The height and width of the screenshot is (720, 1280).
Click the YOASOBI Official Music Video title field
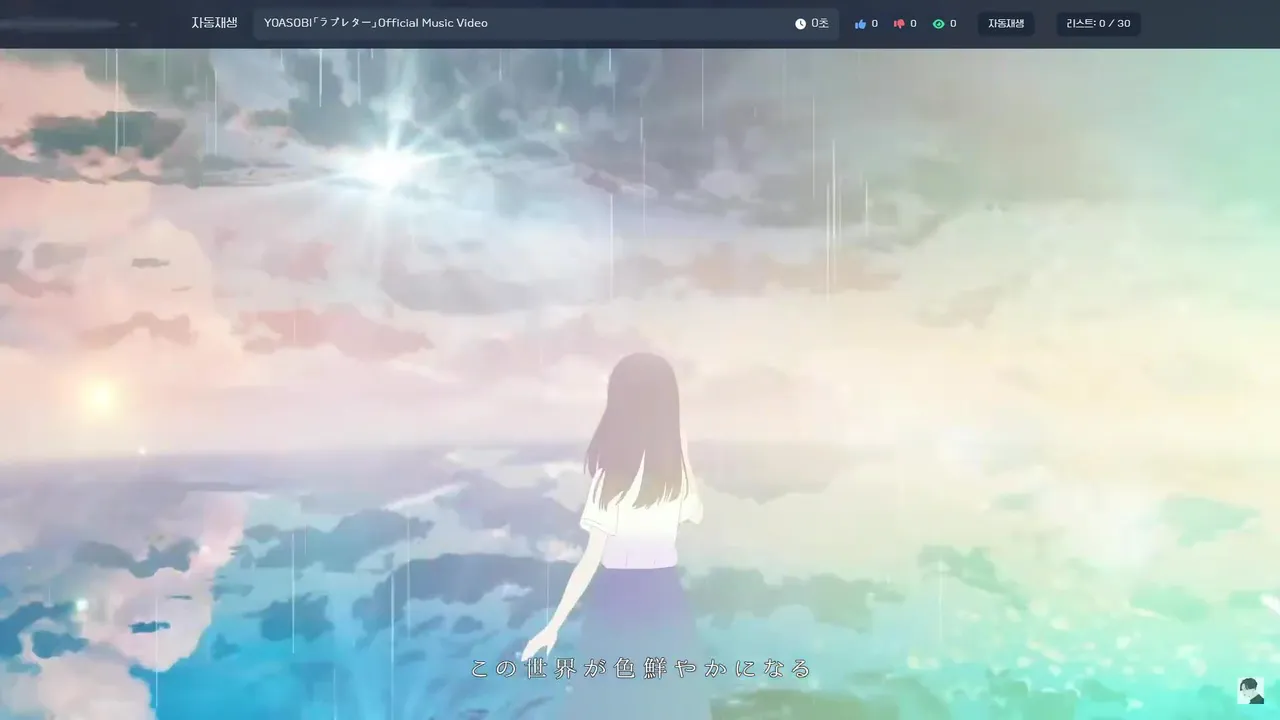pyautogui.click(x=546, y=24)
